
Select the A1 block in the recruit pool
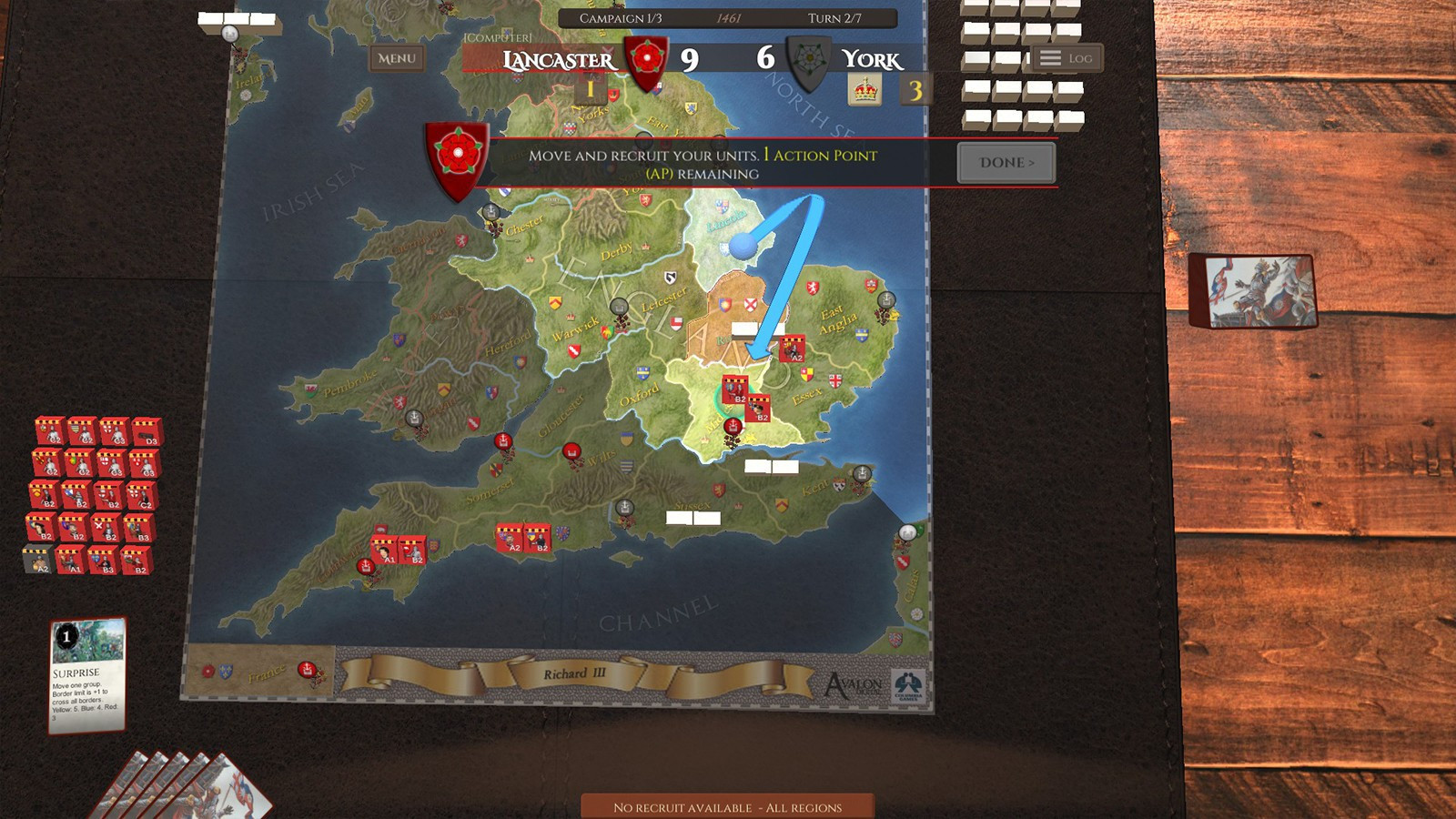pyautogui.click(x=71, y=560)
